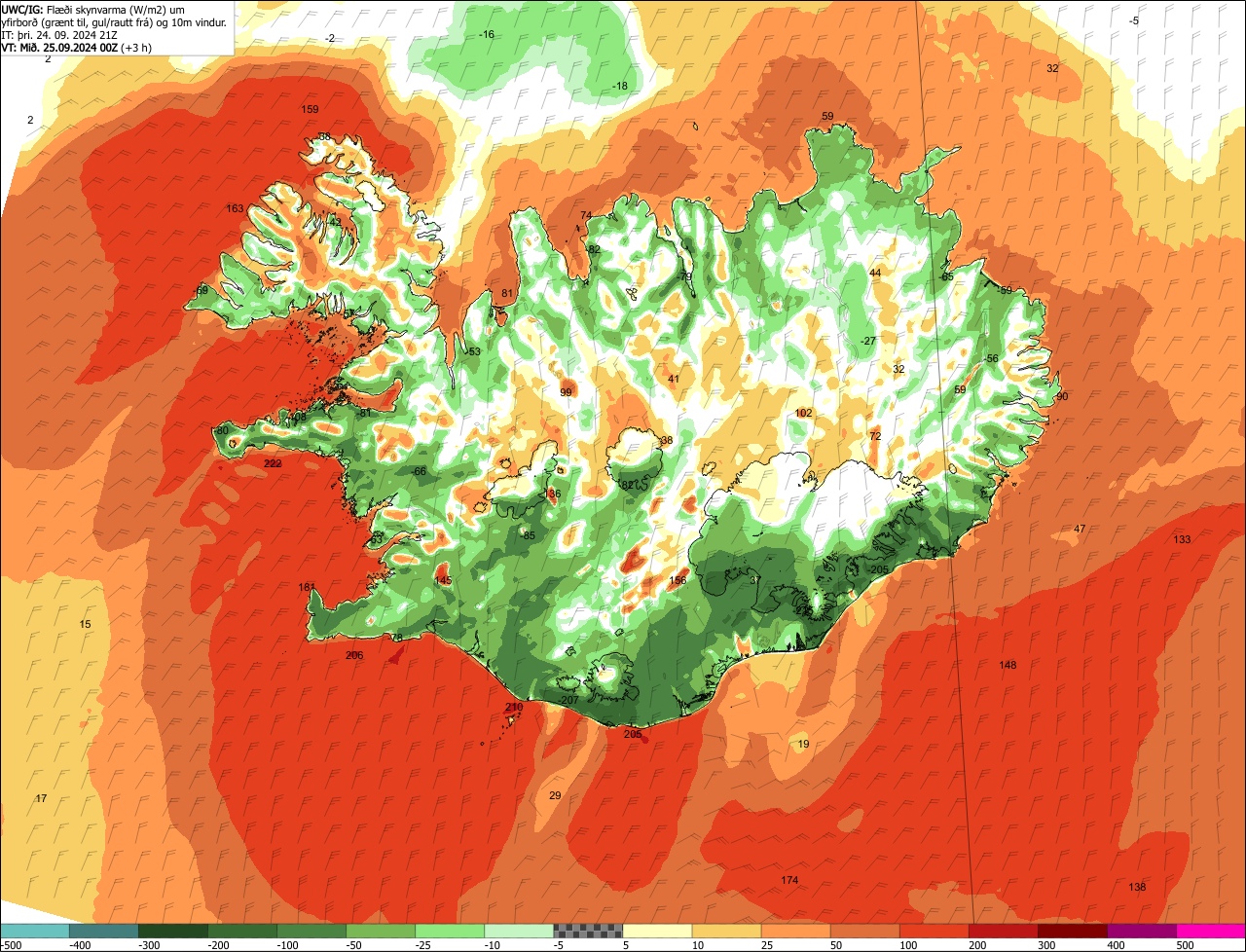Click the pale green legend swatch between -10 and -5

click(519, 931)
